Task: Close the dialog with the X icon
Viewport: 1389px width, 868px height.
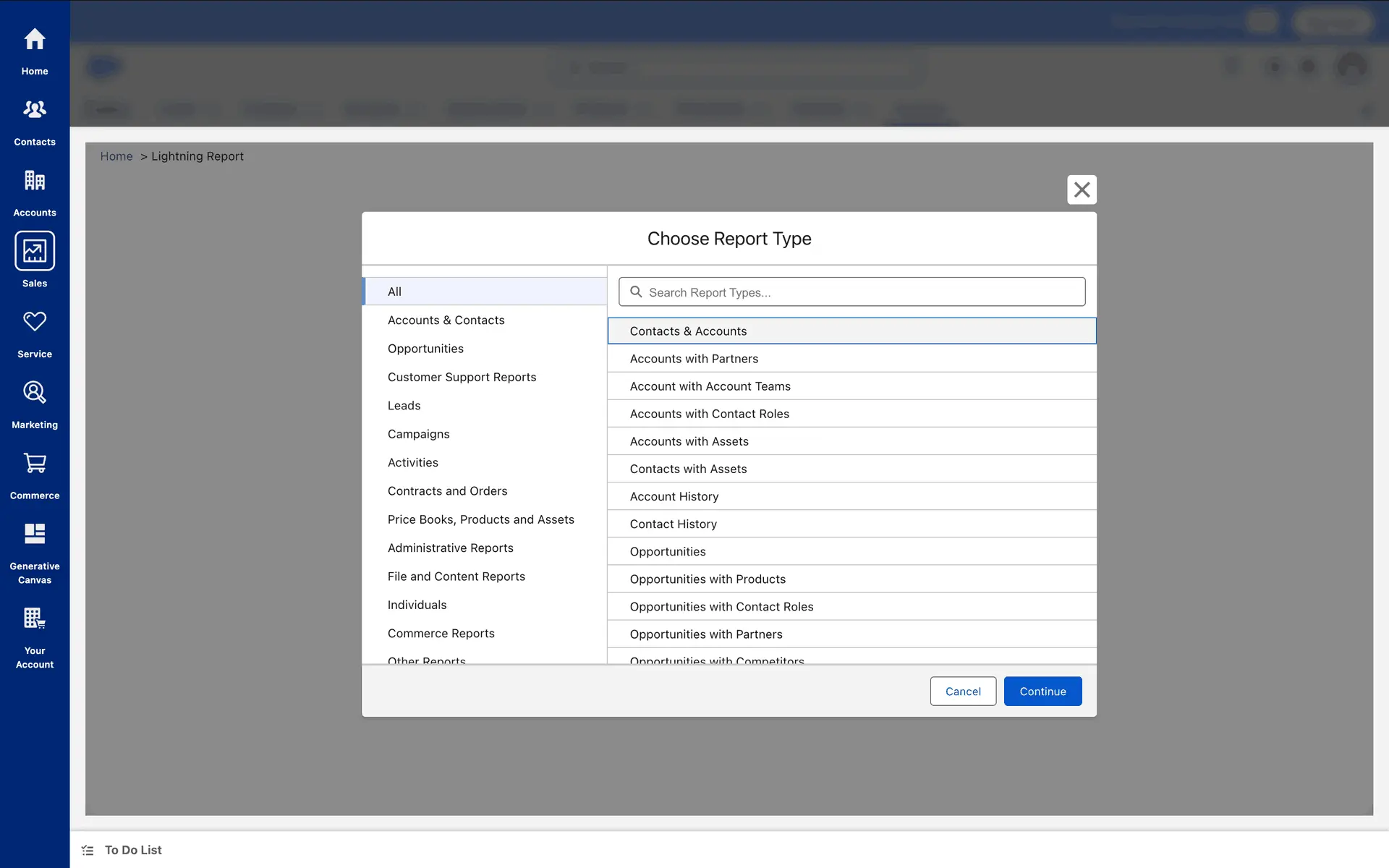Action: 1082,190
